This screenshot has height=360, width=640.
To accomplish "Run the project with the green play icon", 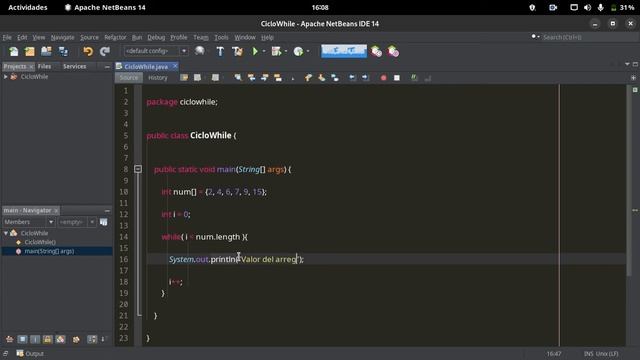I will point(255,51).
